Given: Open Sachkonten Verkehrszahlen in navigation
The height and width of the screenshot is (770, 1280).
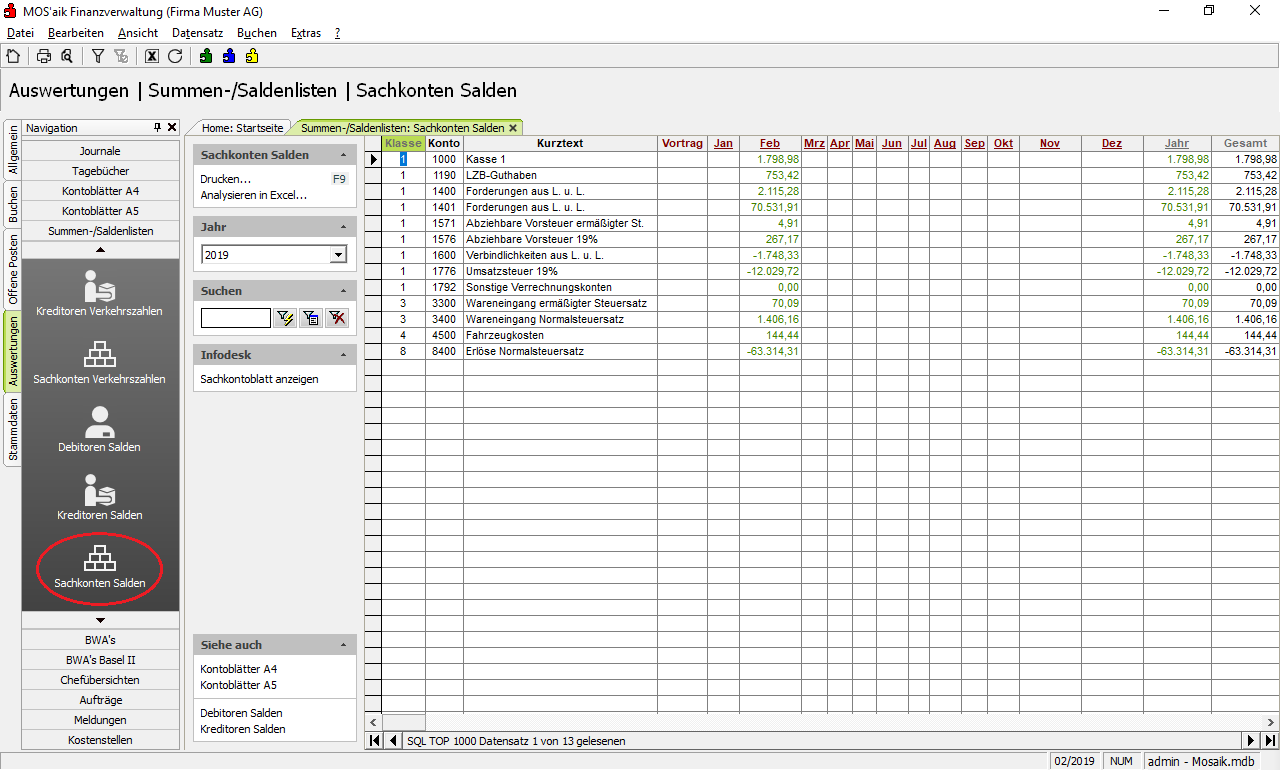Looking at the screenshot, I should 99,361.
